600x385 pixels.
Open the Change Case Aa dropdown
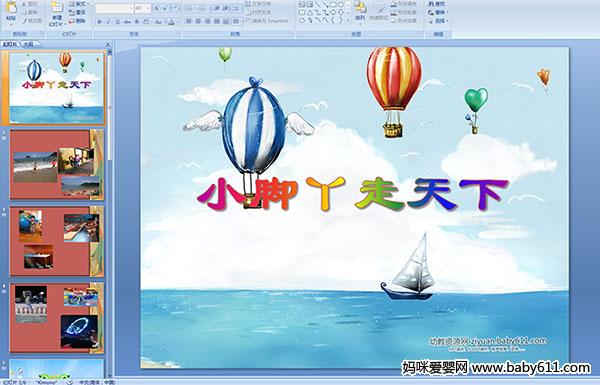click(x=158, y=22)
